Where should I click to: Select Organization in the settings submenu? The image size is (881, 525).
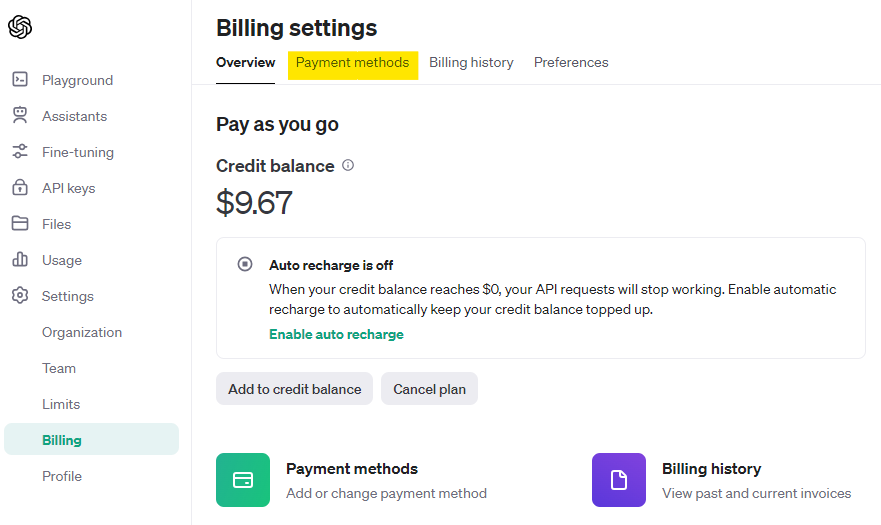click(82, 332)
